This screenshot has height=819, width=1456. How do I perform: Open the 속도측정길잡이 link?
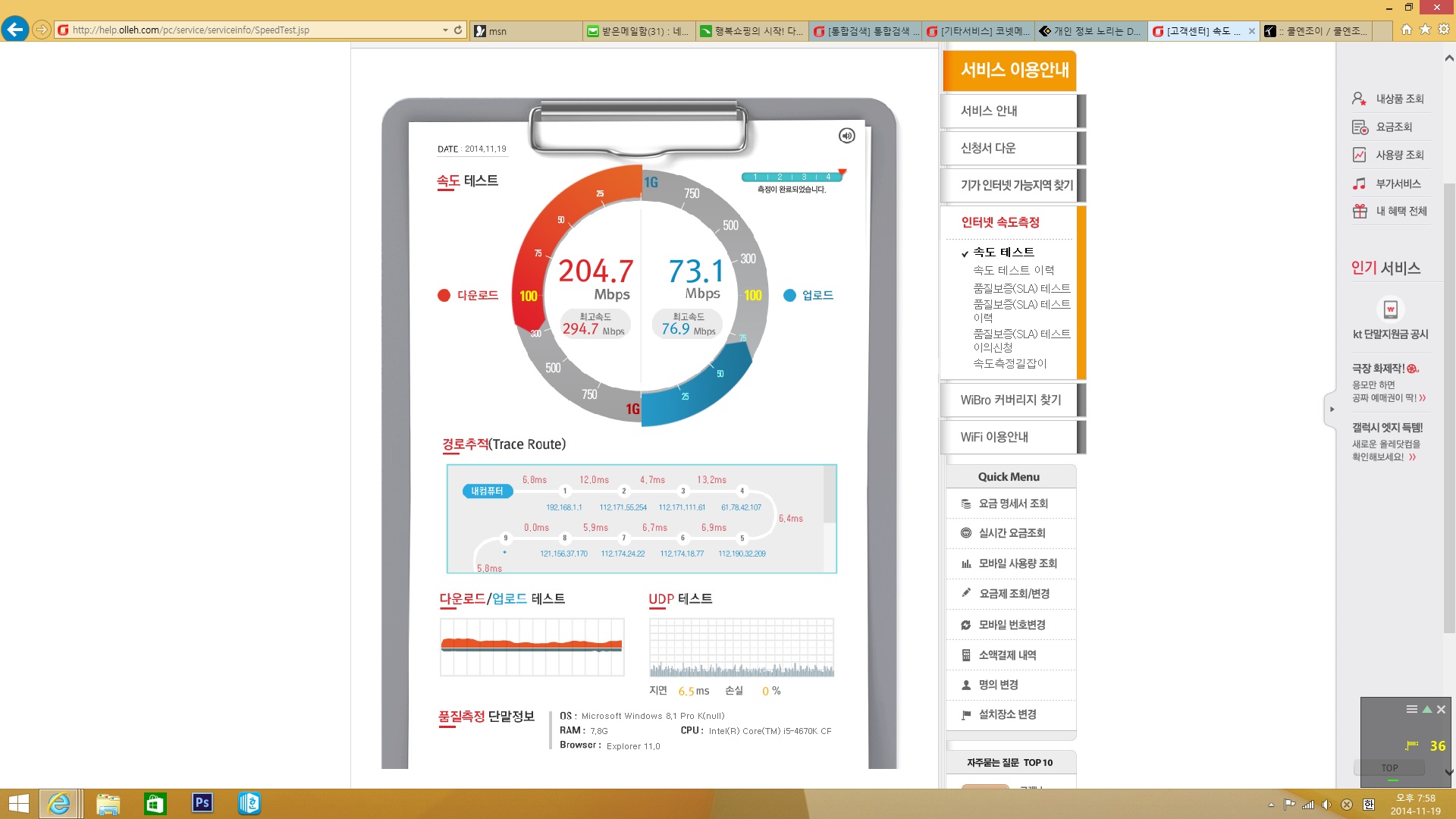point(1009,364)
